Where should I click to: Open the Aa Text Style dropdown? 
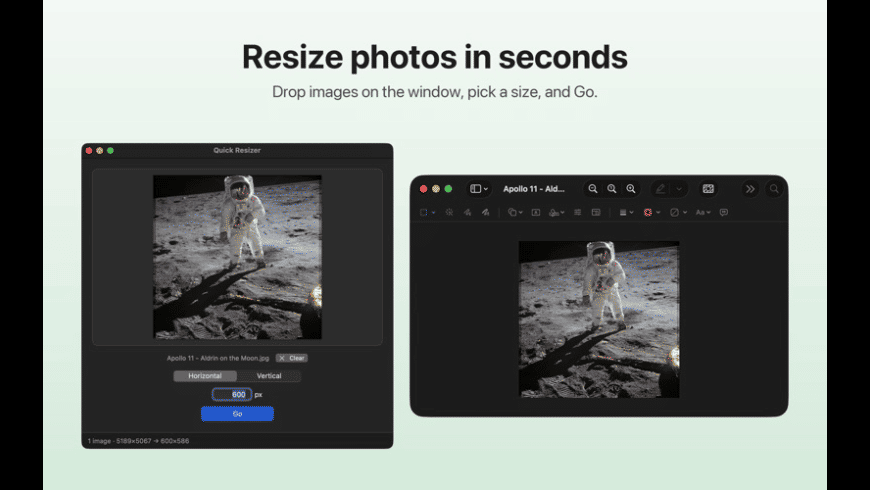703,212
